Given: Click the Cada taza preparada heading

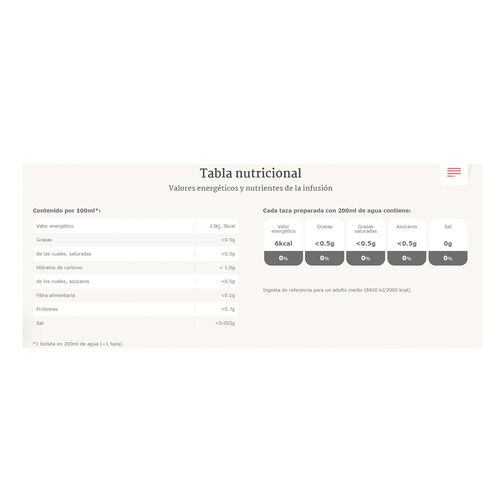Looking at the screenshot, I should click(x=337, y=211).
